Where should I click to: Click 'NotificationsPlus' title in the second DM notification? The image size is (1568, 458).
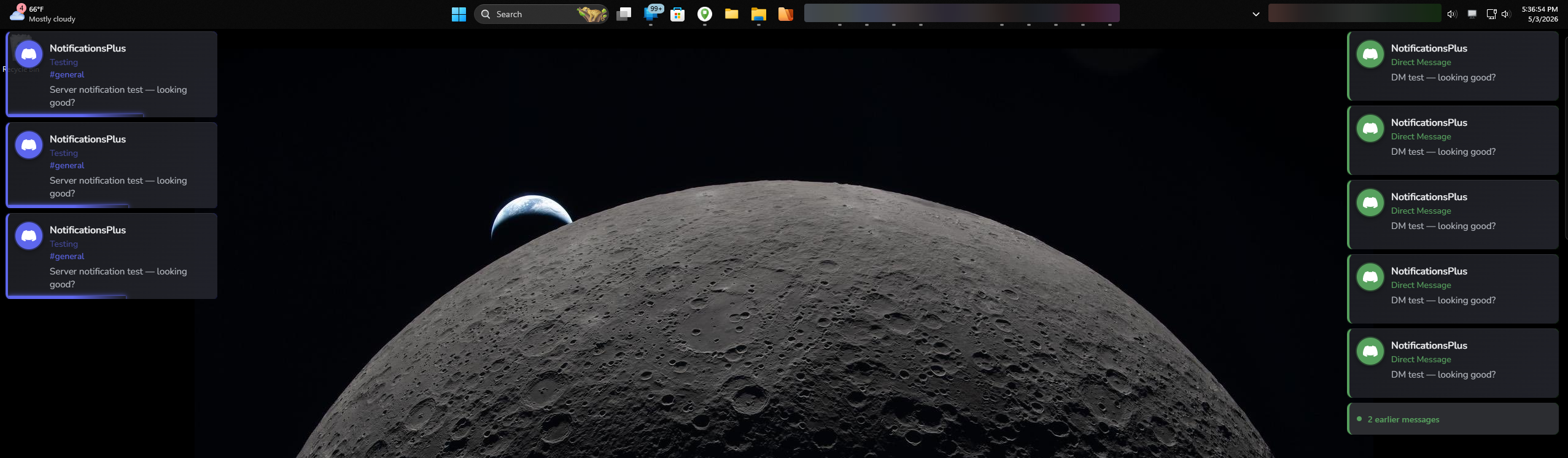(x=1429, y=122)
